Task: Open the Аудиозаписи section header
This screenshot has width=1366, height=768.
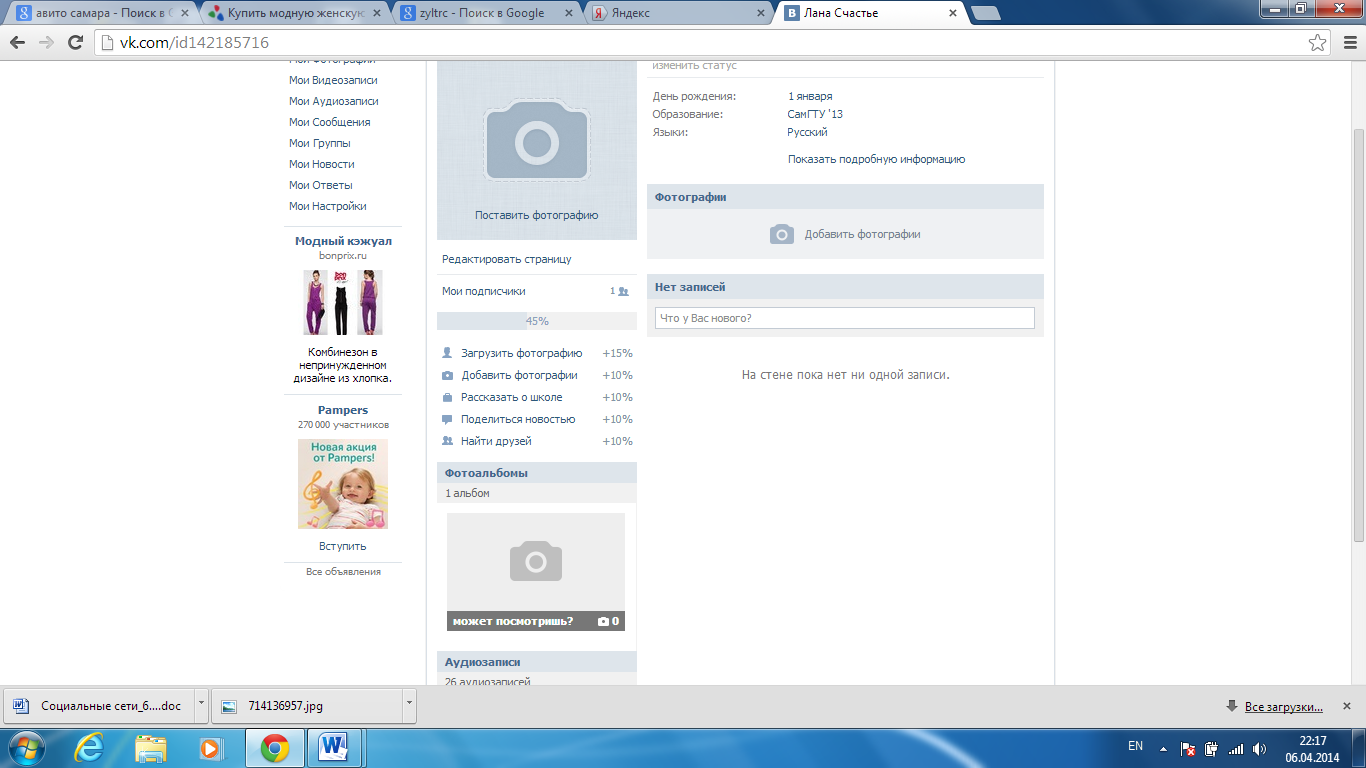Action: 537,662
